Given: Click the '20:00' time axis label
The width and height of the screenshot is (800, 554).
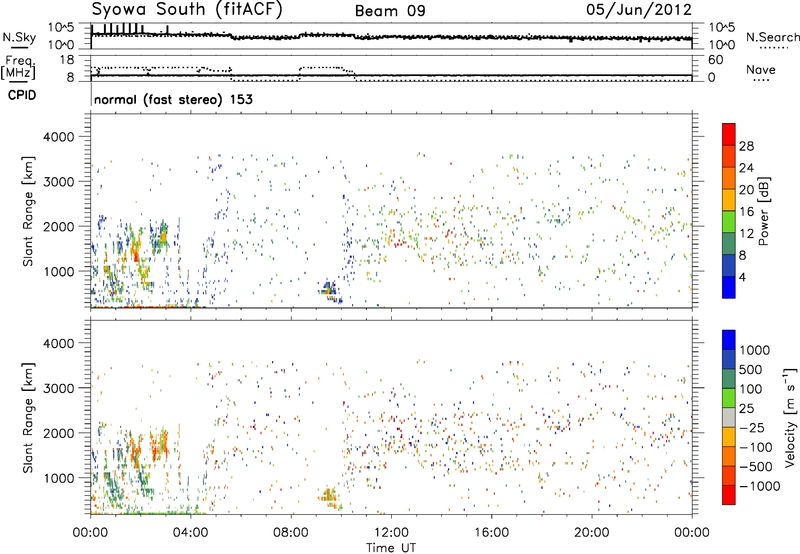Looking at the screenshot, I should point(592,533).
